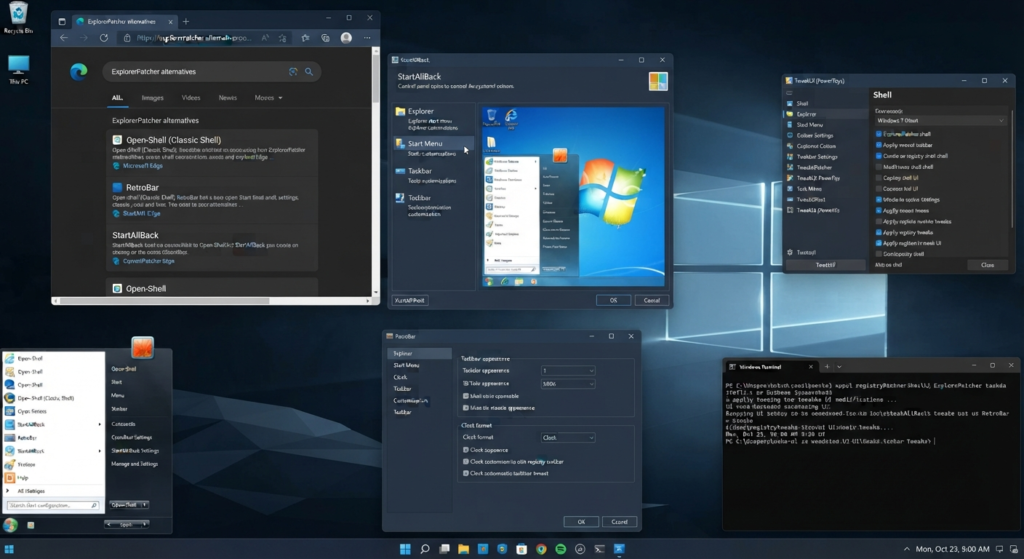Click the TweakUI hamburger menu icon
This screenshot has height=559, width=1024.
click(790, 93)
